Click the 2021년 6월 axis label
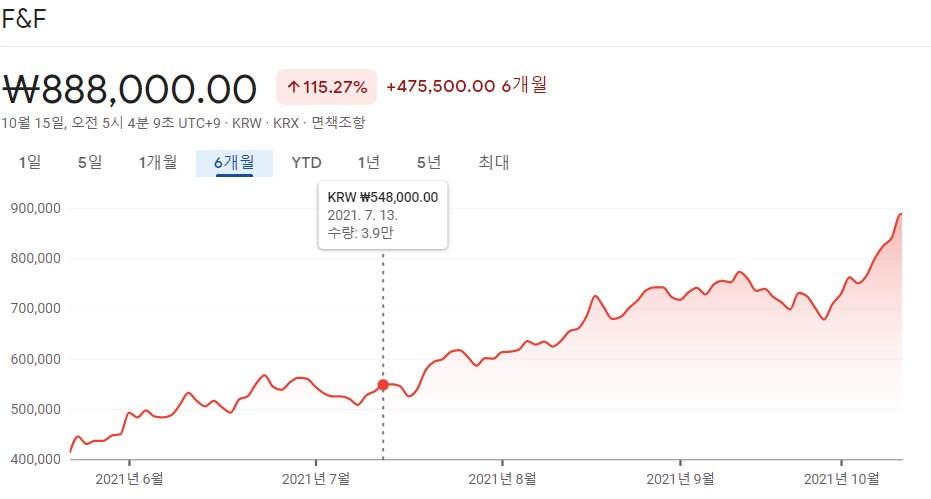 129,479
